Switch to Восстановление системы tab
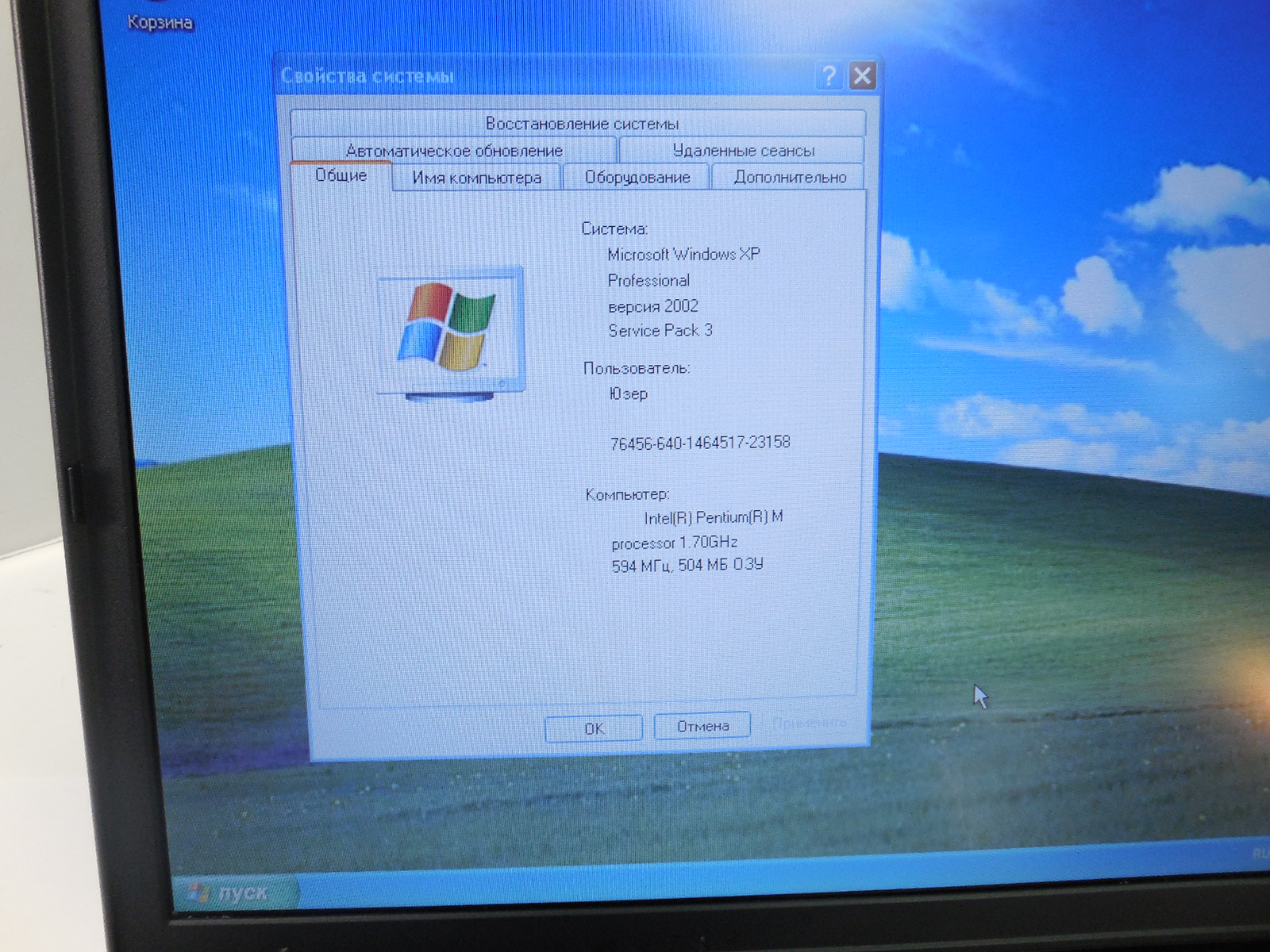The image size is (1270, 952). pyautogui.click(x=580, y=124)
